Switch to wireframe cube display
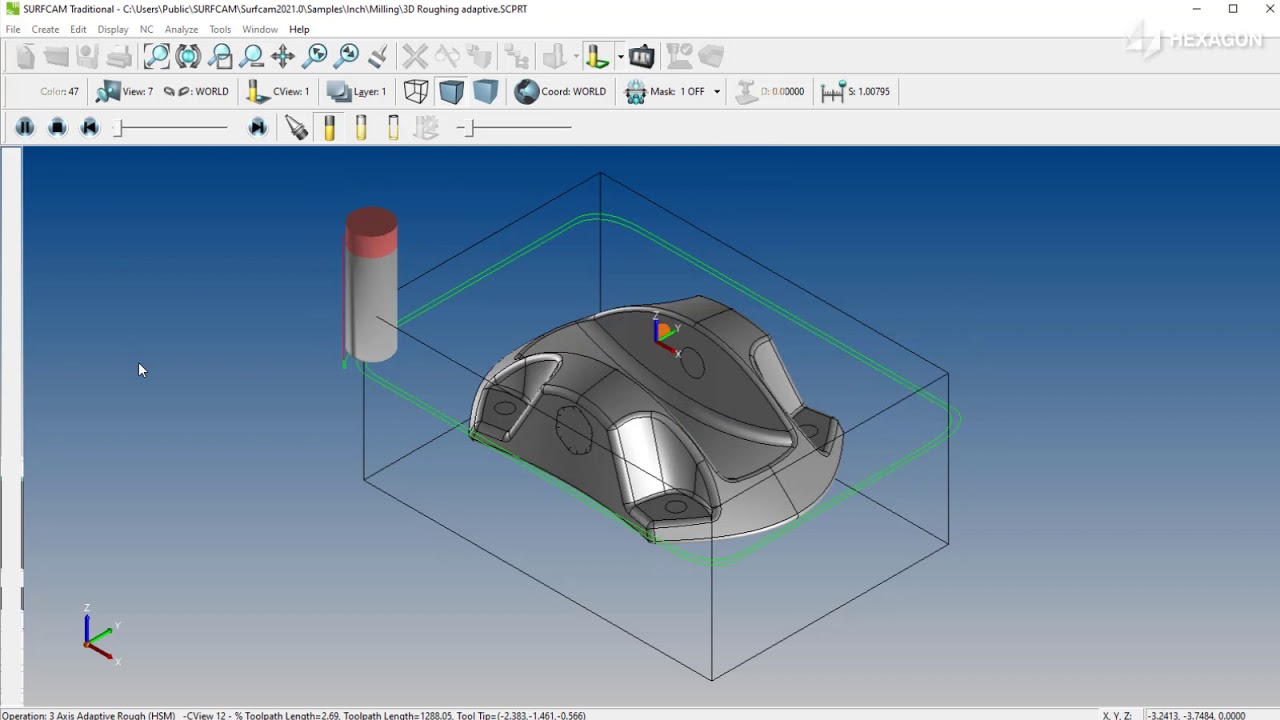The width and height of the screenshot is (1280, 720). [416, 91]
